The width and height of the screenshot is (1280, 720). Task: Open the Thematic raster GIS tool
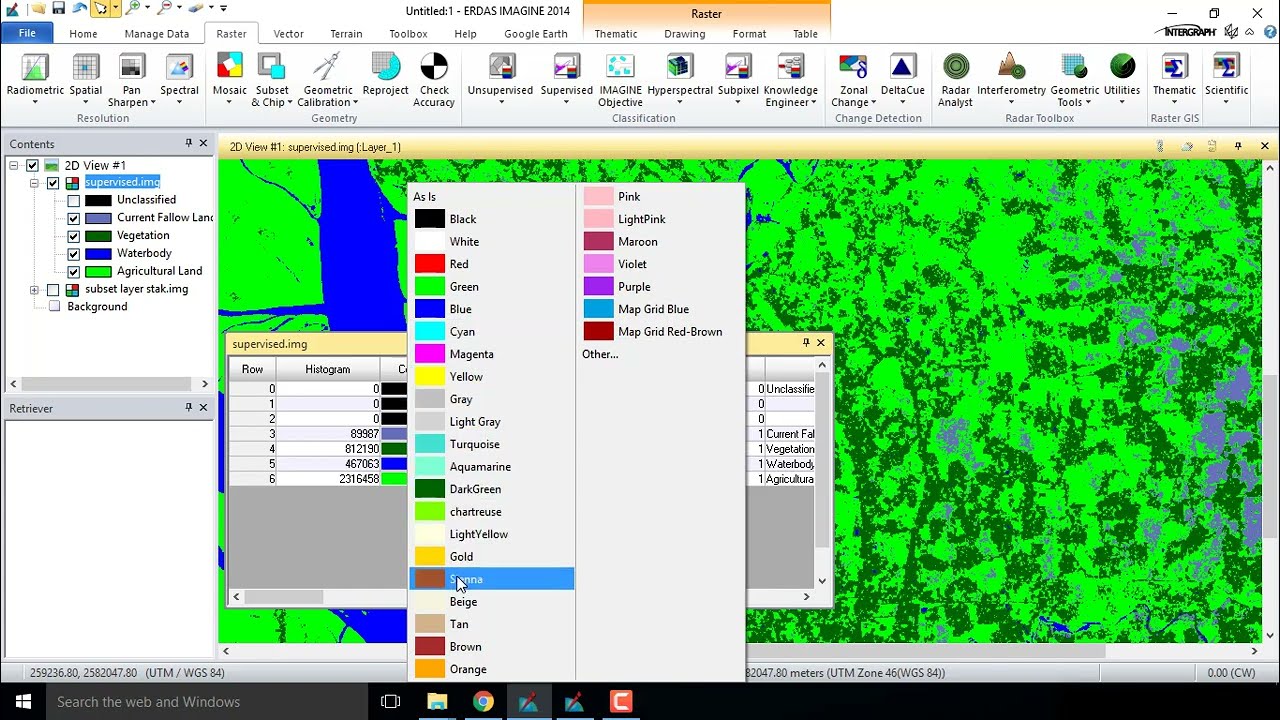(x=1174, y=78)
